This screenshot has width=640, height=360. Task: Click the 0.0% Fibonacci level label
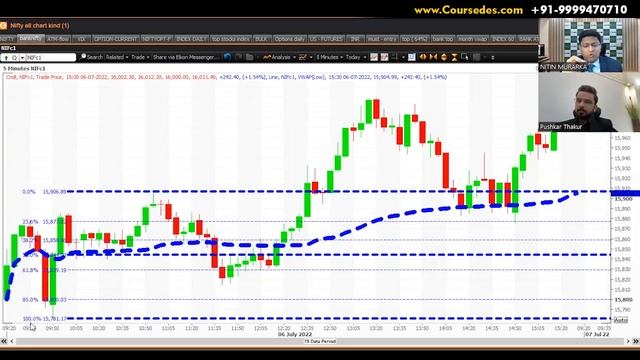pyautogui.click(x=29, y=191)
